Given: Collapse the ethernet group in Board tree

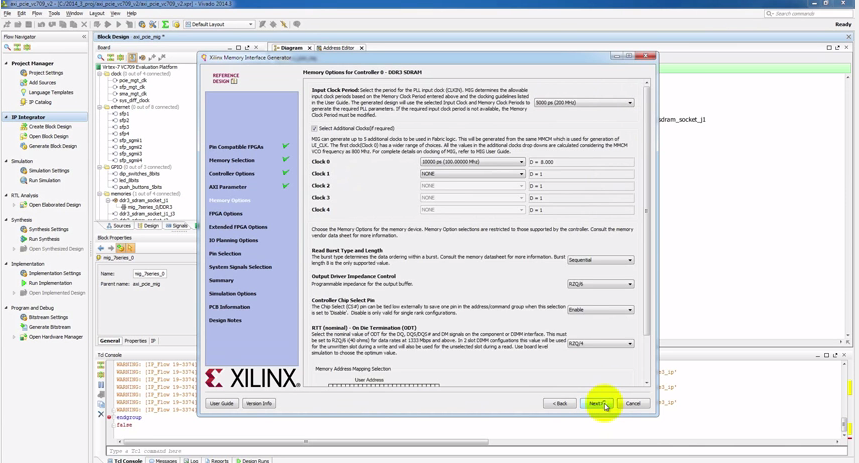Looking at the screenshot, I should click(x=100, y=107).
